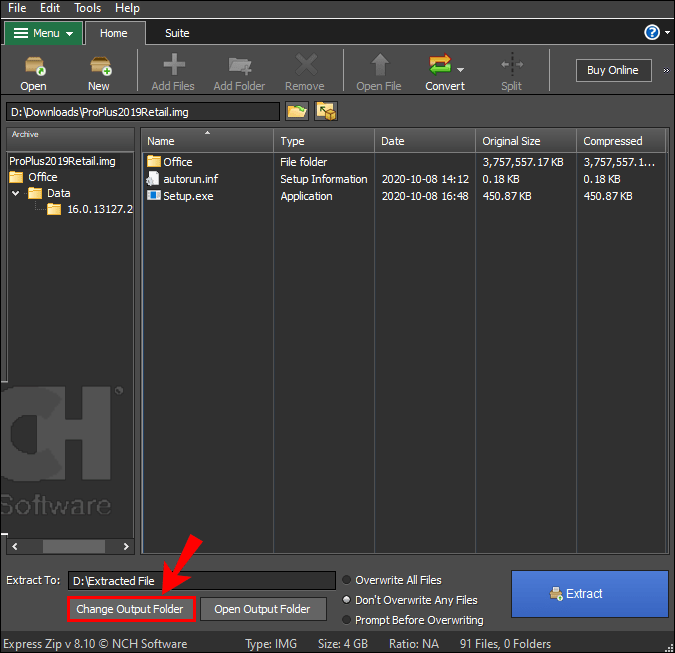
Task: Select Don't Overwrite Any Files option
Action: coord(347,599)
